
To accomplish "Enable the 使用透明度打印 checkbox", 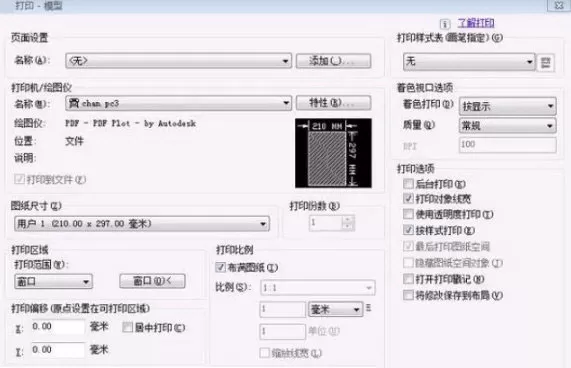I will point(409,214).
